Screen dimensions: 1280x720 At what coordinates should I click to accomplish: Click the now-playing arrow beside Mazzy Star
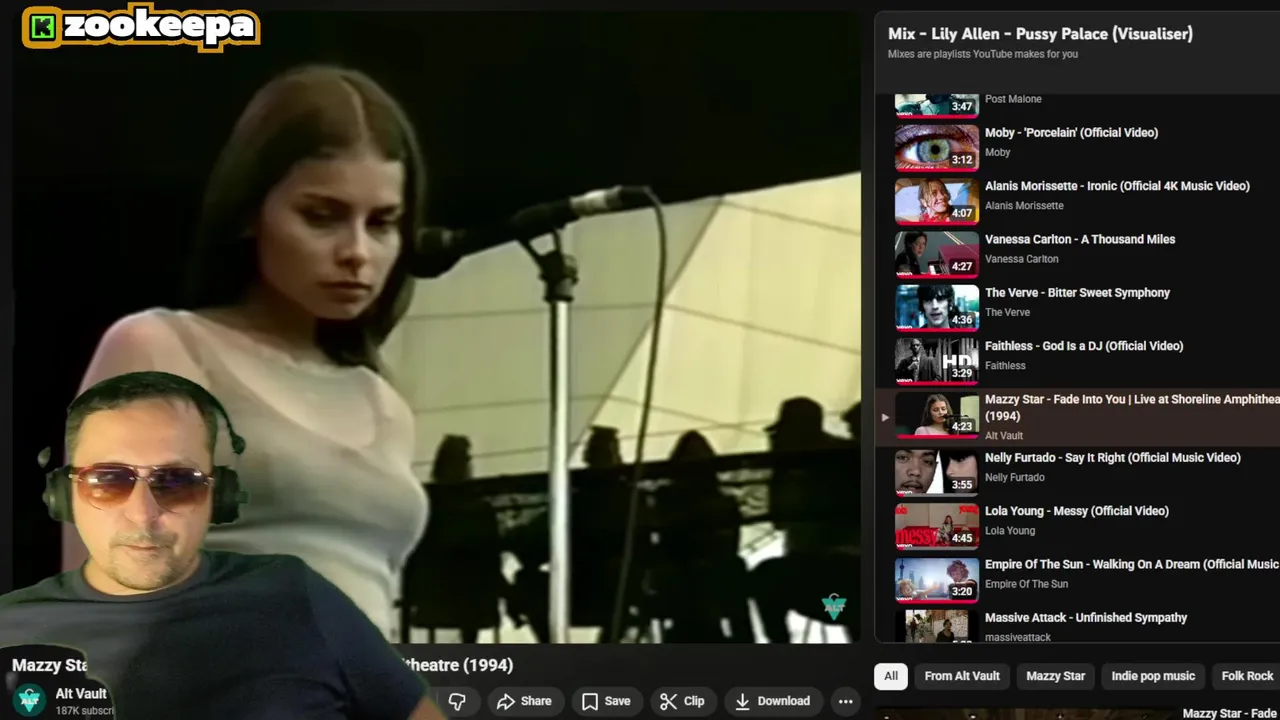coord(884,417)
